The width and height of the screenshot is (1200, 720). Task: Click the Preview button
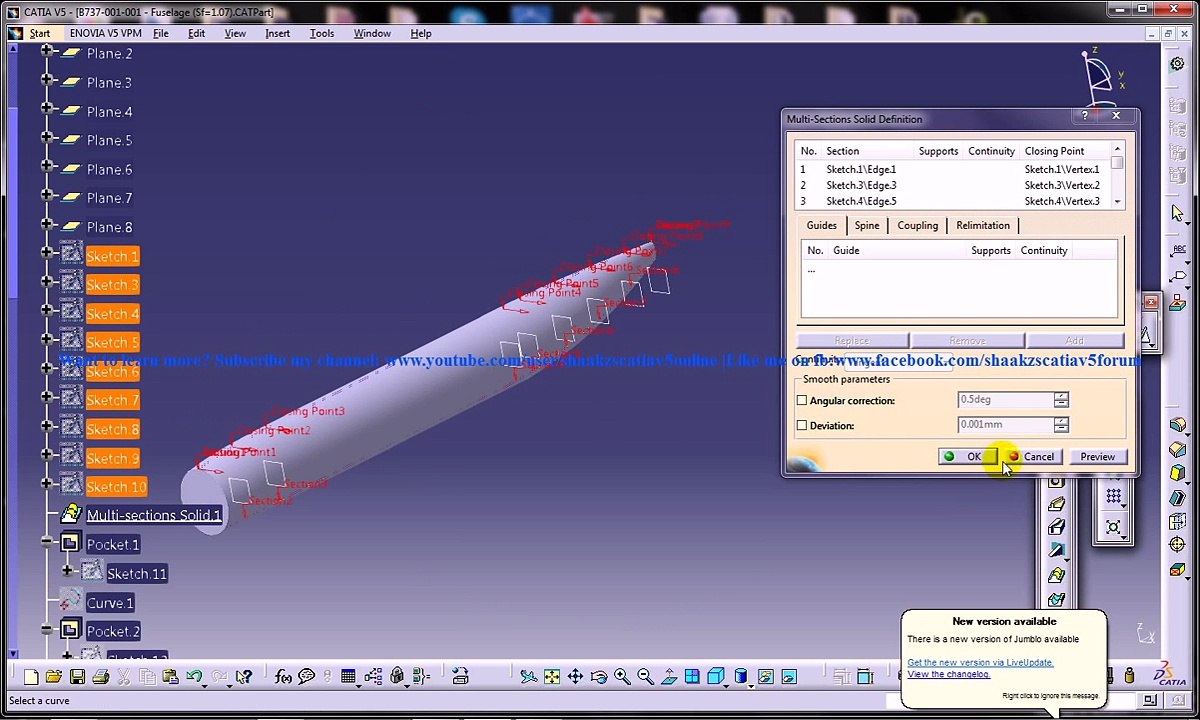[1097, 457]
